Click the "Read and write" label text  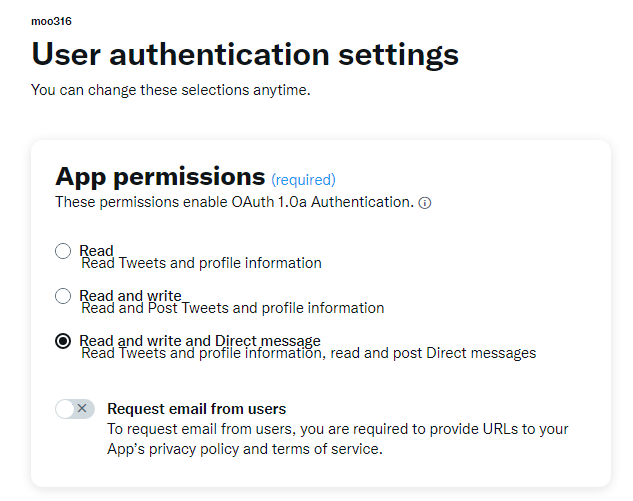130,295
